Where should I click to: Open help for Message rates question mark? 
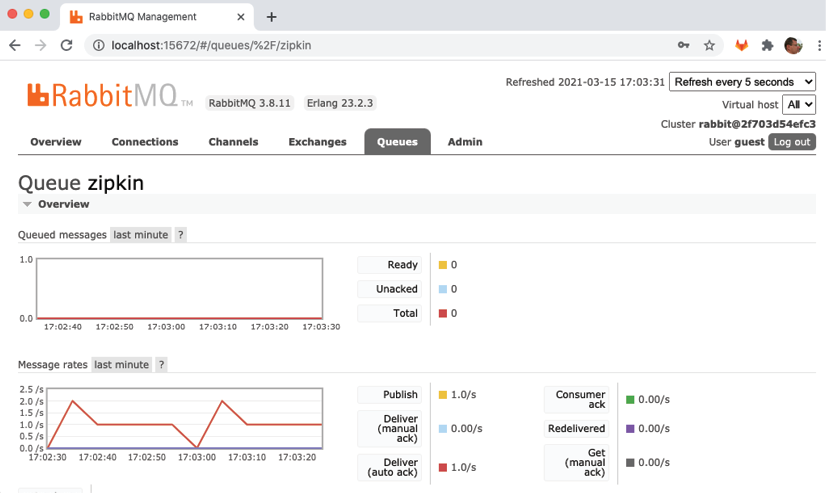pos(162,364)
